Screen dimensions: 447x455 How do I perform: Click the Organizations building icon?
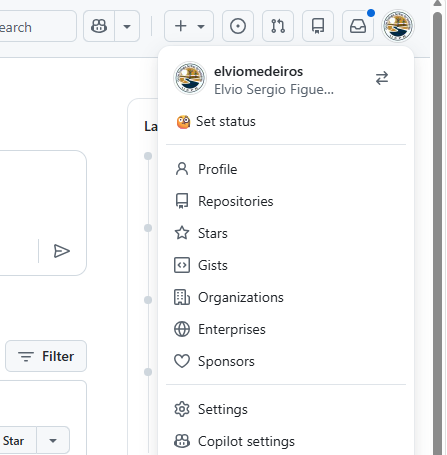click(x=182, y=297)
